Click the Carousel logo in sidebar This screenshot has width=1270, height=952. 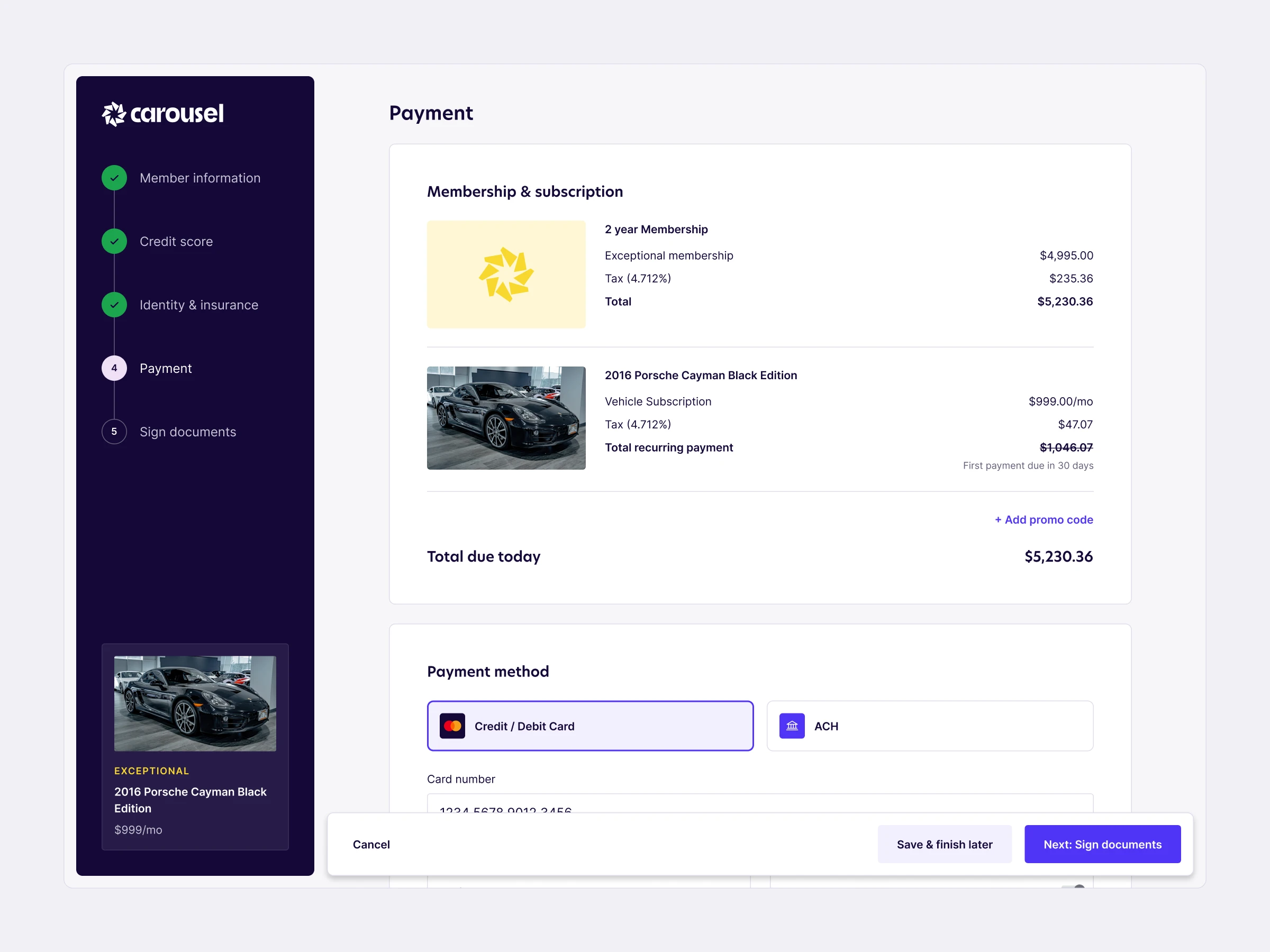pos(162,114)
